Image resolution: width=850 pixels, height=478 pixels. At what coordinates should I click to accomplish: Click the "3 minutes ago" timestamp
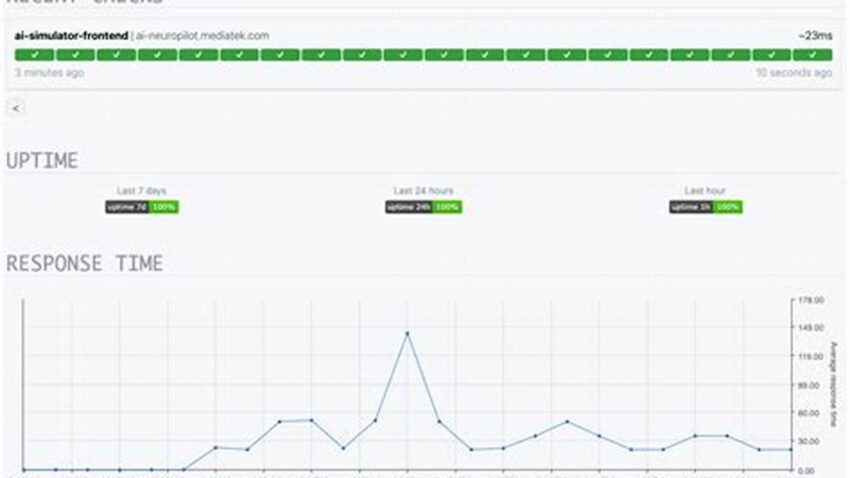pos(49,73)
